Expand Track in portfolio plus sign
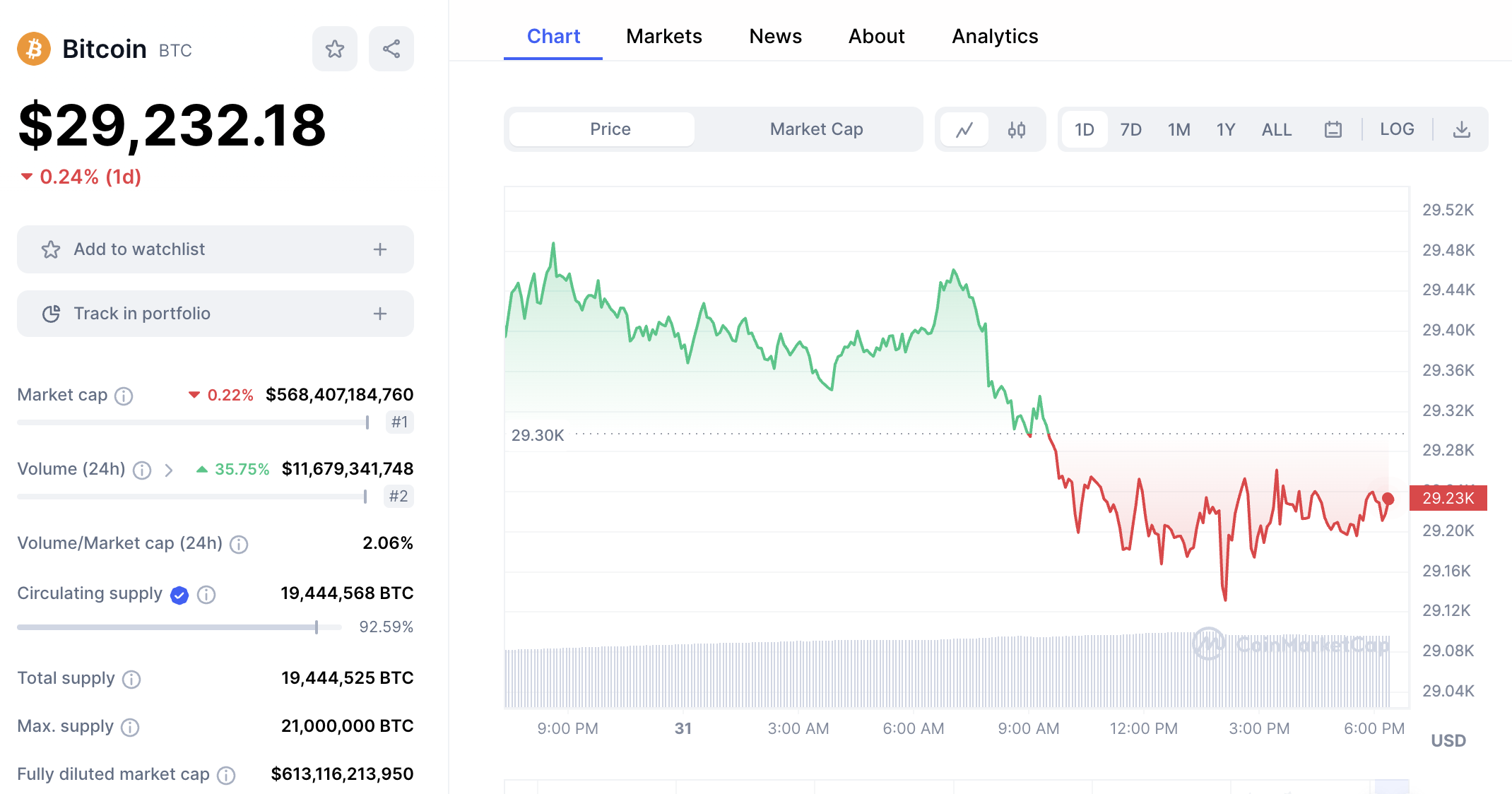 [x=380, y=314]
